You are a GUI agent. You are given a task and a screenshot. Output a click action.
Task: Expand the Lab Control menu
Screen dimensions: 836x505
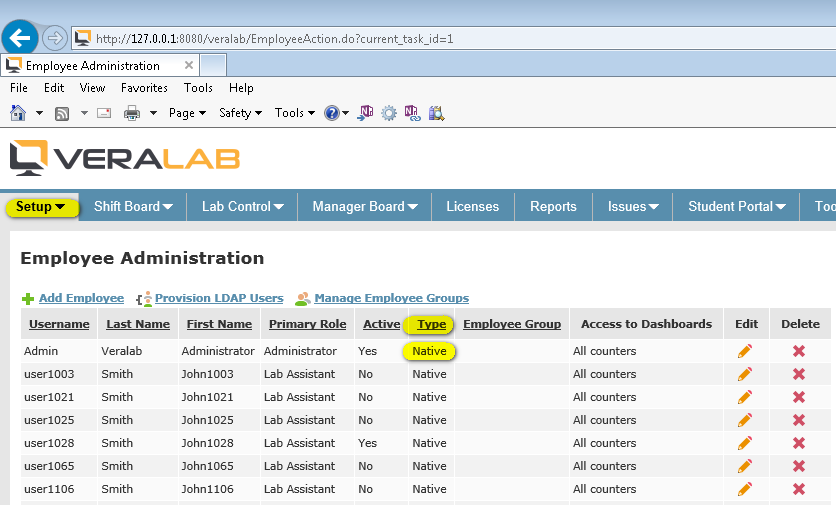tap(242, 206)
